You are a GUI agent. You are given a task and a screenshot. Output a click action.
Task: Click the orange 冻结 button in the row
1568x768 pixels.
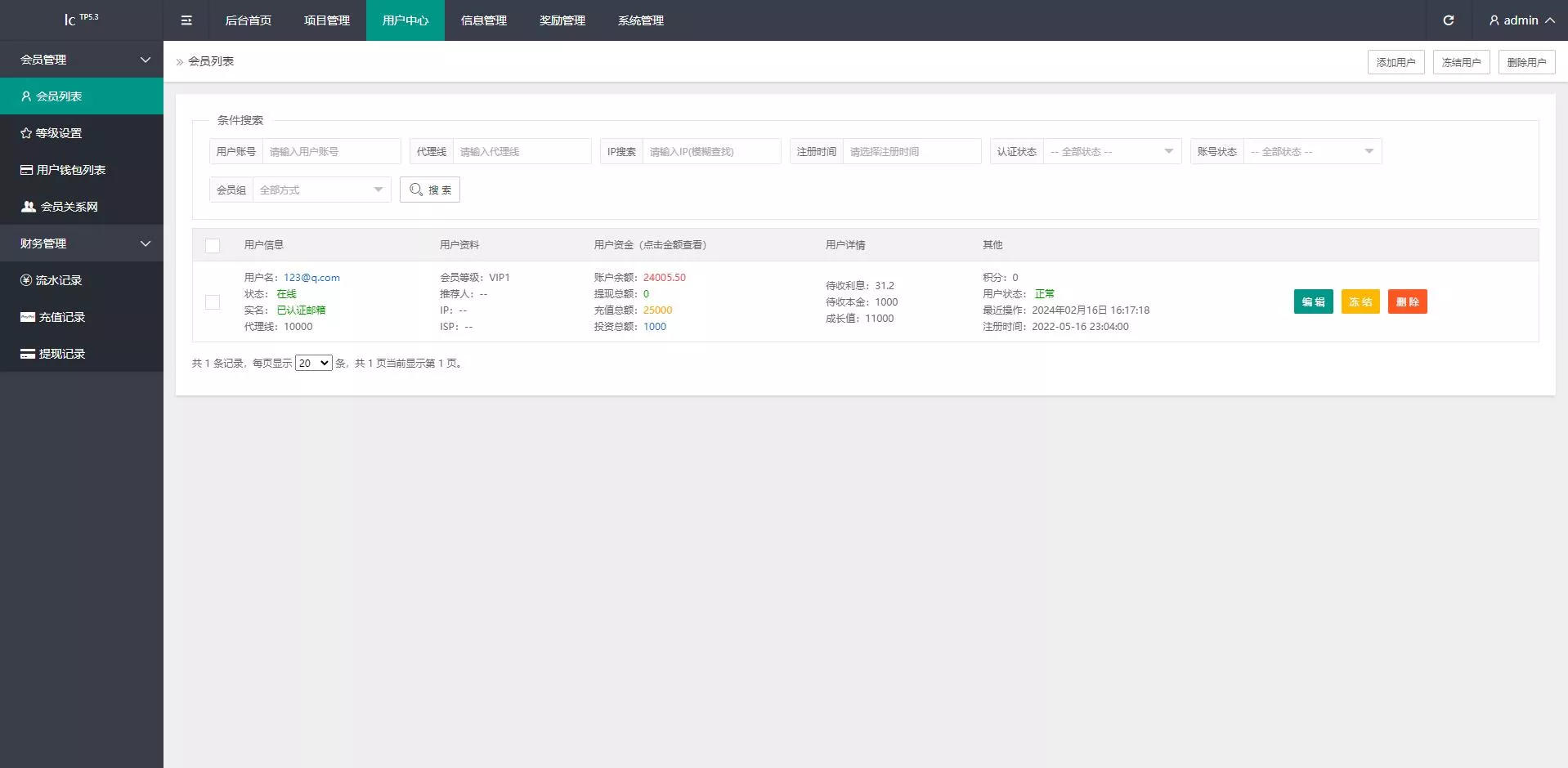pos(1360,301)
